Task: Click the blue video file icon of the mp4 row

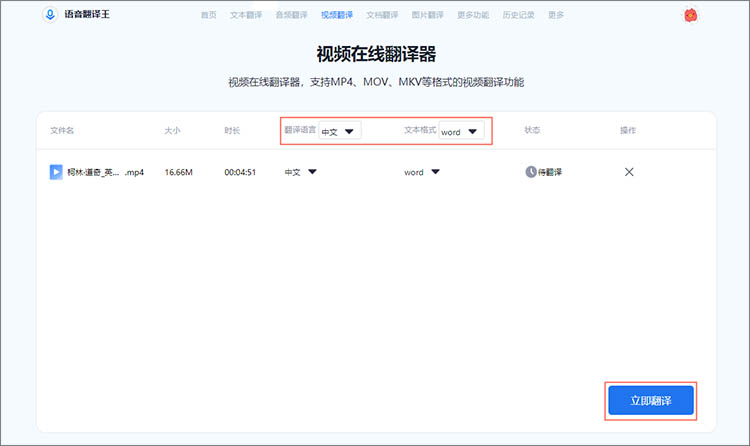Action: click(56, 172)
